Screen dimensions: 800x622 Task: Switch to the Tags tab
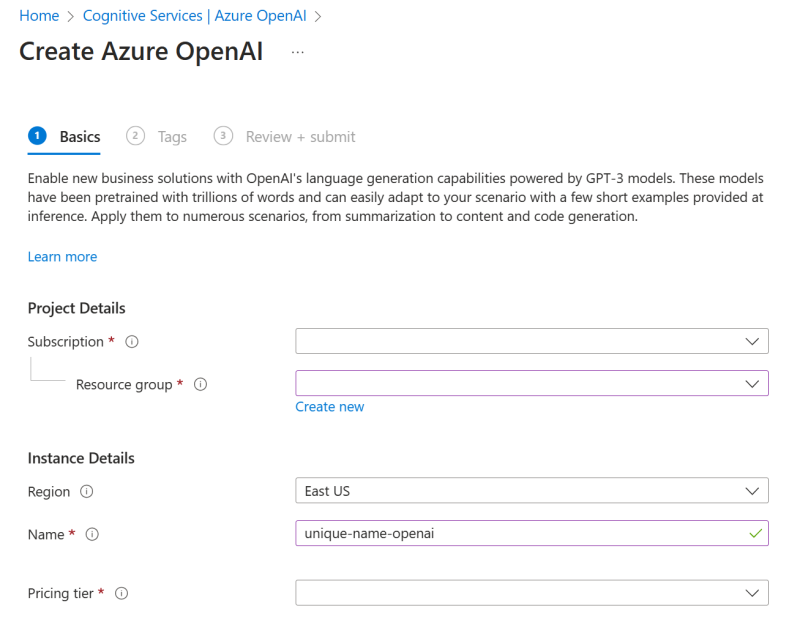[172, 136]
